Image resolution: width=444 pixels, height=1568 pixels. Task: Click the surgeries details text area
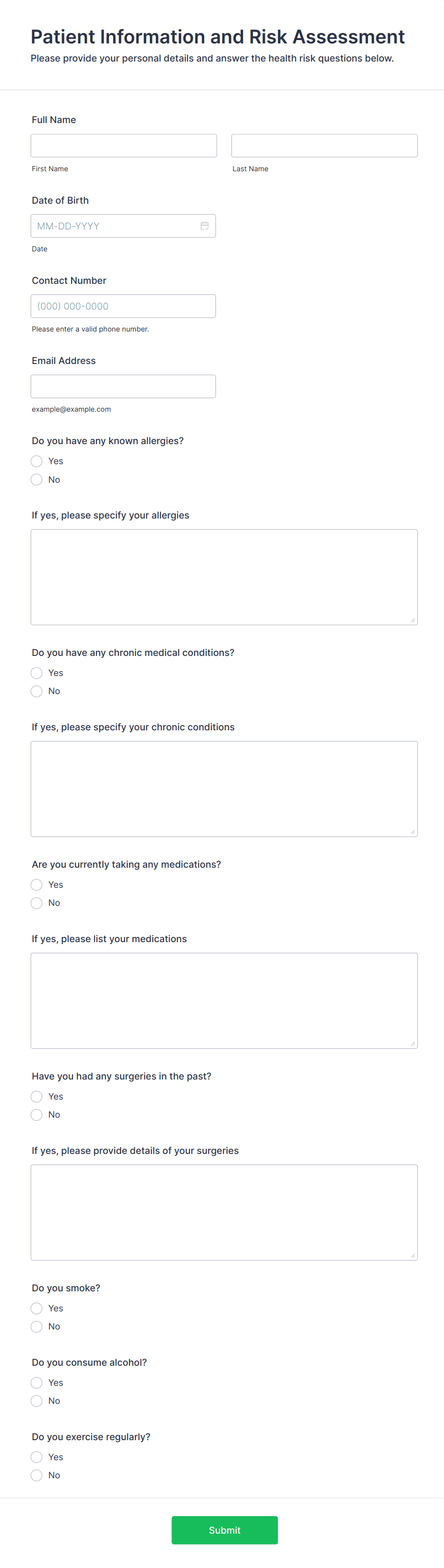coord(224,1212)
